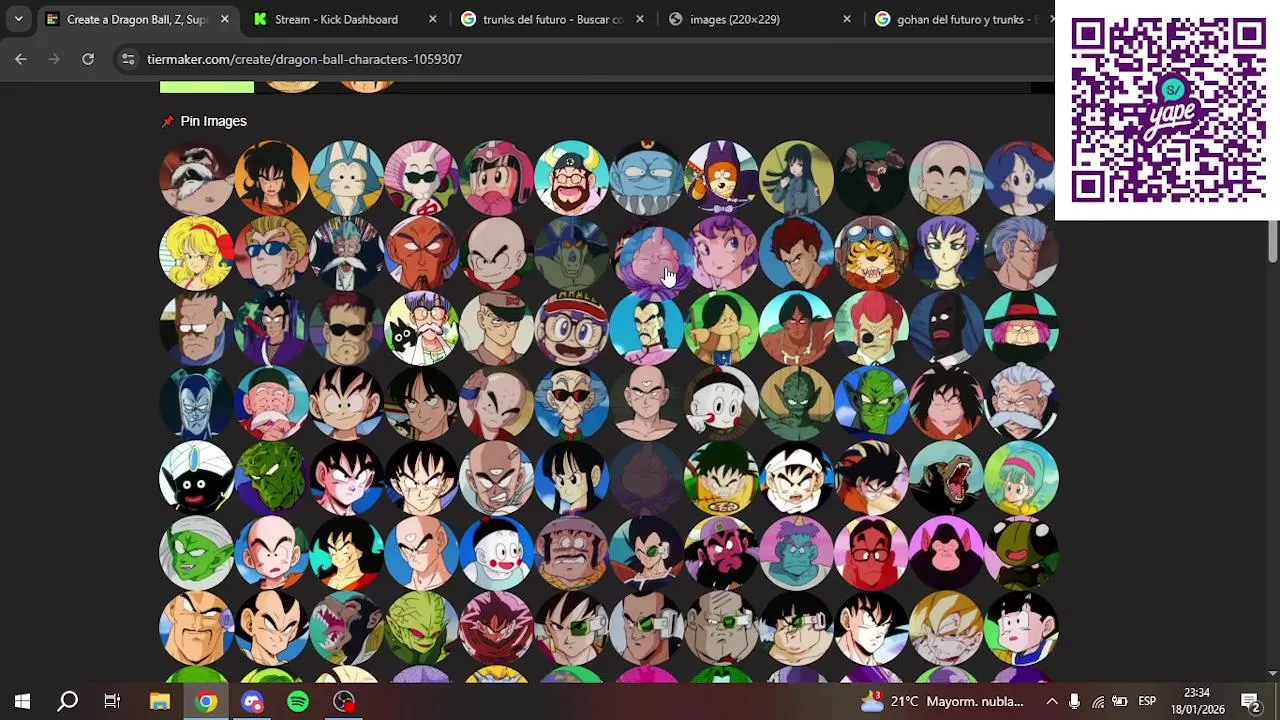Go back to the previous page
This screenshot has width=1280, height=720.
pyautogui.click(x=20, y=59)
